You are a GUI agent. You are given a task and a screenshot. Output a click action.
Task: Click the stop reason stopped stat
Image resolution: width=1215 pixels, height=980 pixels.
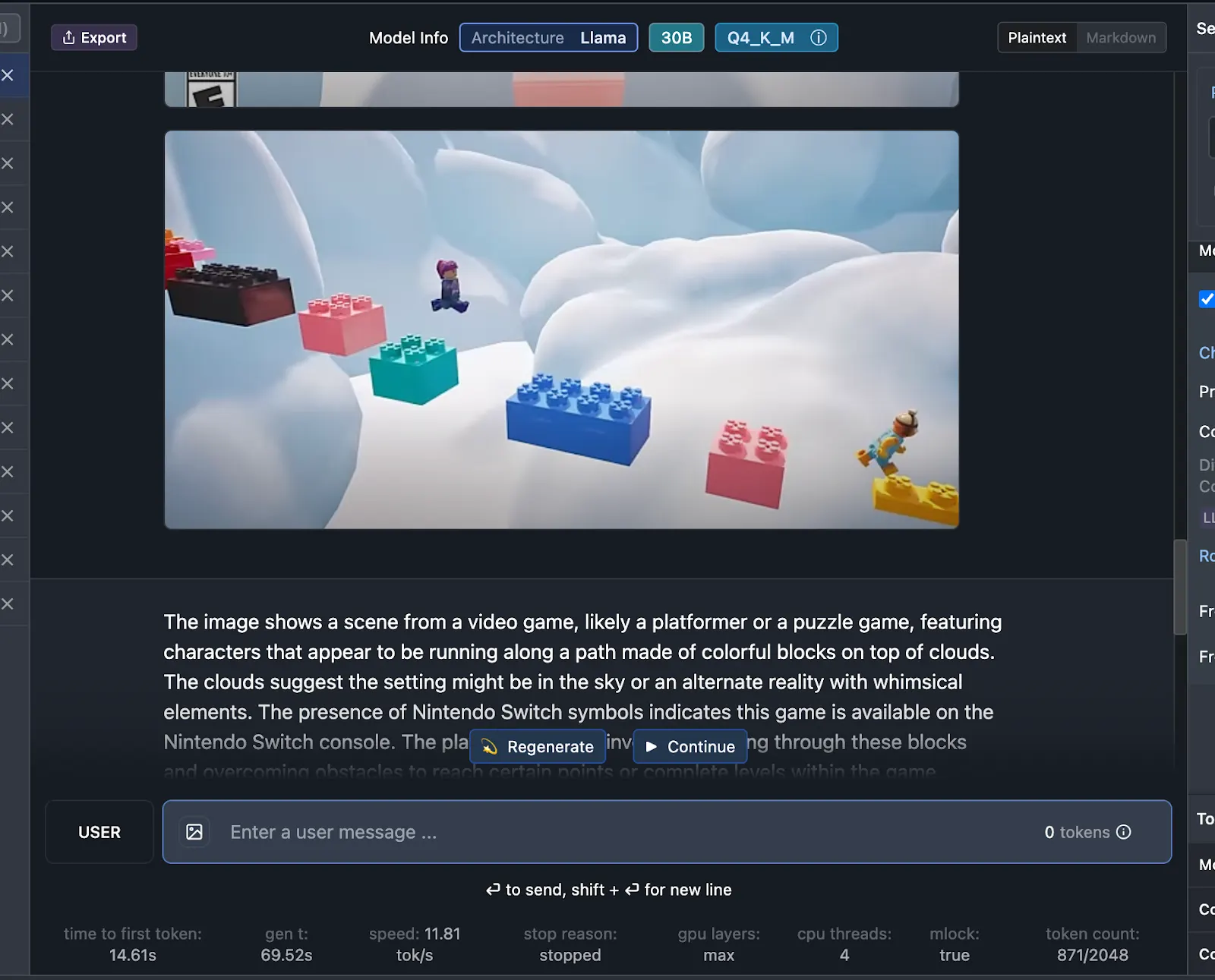pyautogui.click(x=570, y=944)
